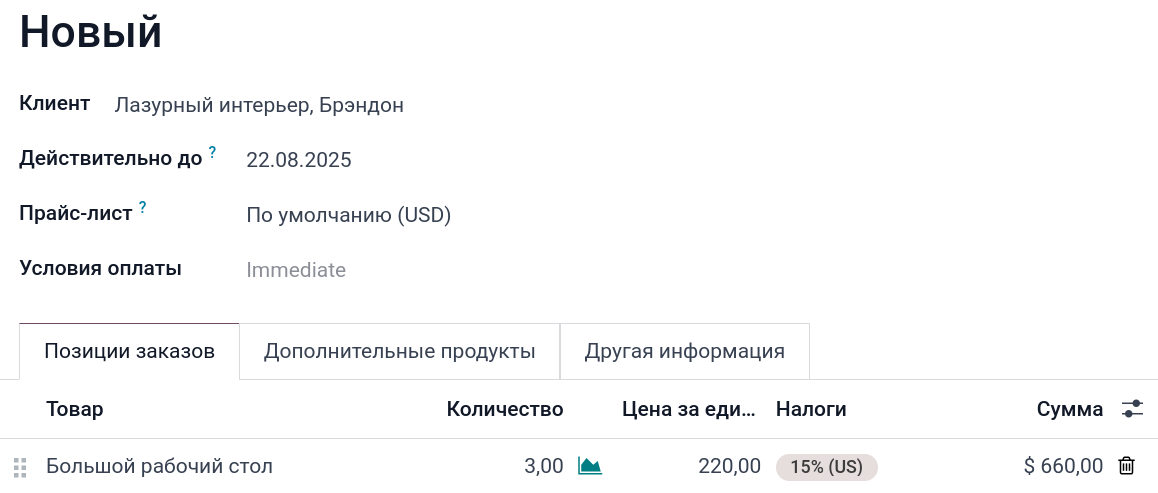Click product name Большой рабочий стол
This screenshot has width=1158, height=493.
click(x=159, y=466)
